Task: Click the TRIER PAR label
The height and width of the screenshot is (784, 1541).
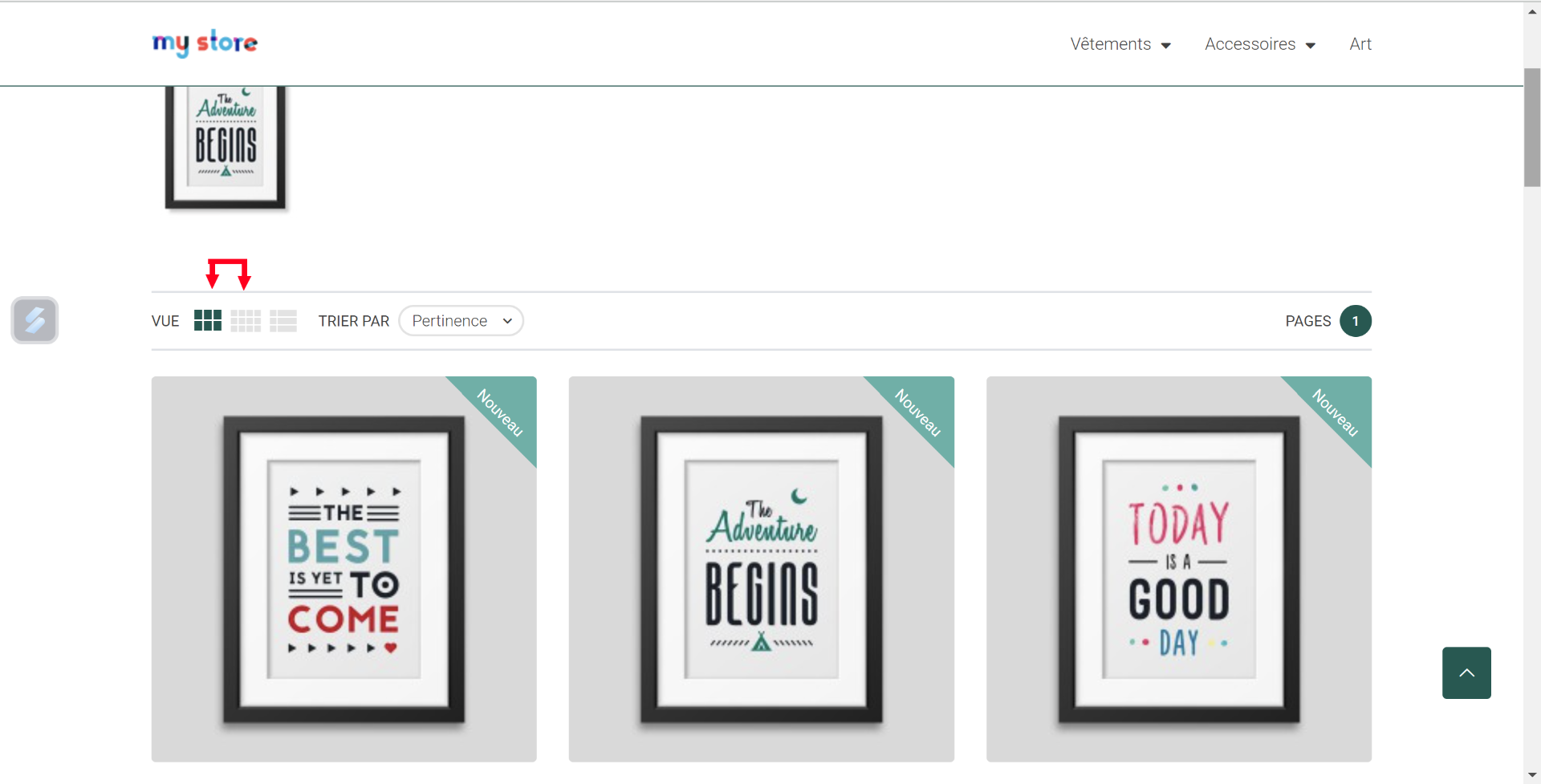Action: pyautogui.click(x=354, y=321)
